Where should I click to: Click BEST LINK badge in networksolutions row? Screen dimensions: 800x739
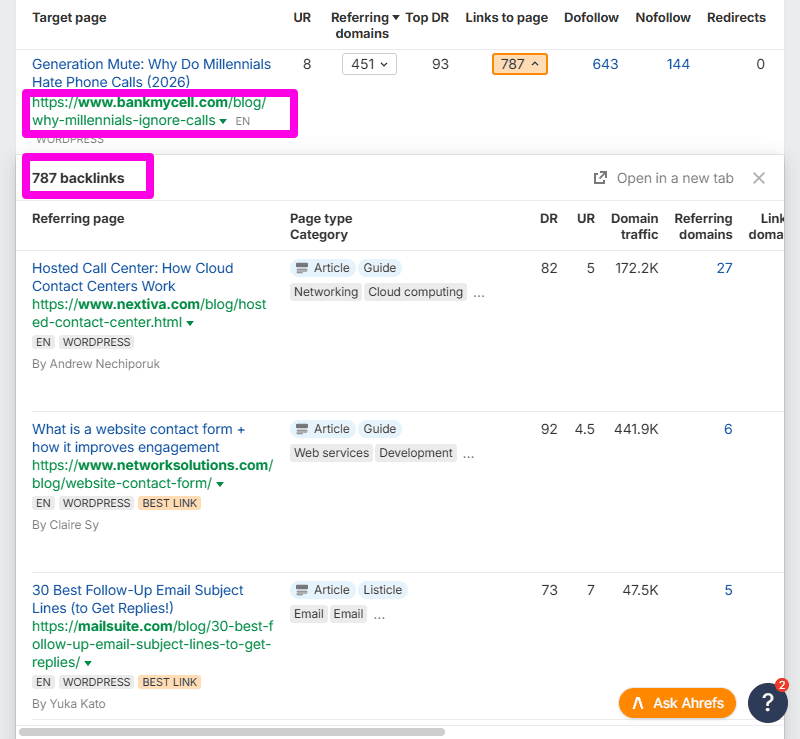169,503
